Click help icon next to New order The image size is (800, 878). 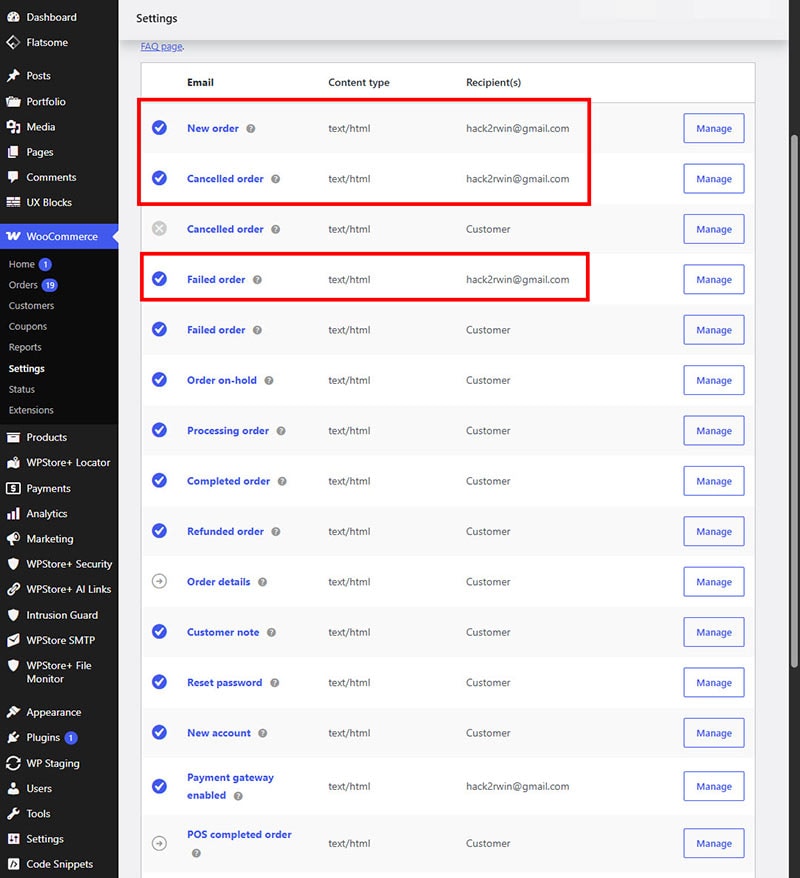[x=251, y=128]
